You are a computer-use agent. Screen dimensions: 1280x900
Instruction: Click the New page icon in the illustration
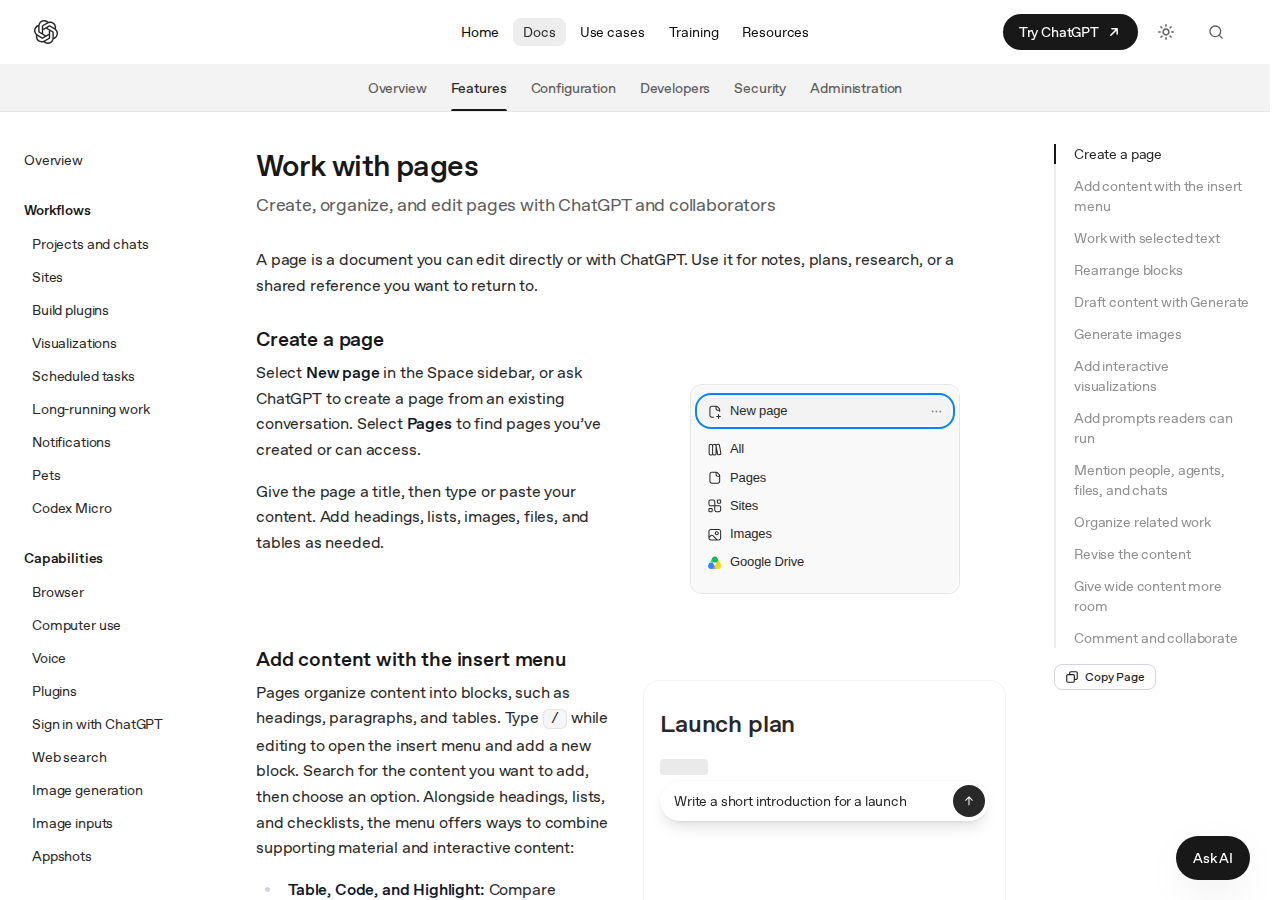click(715, 411)
